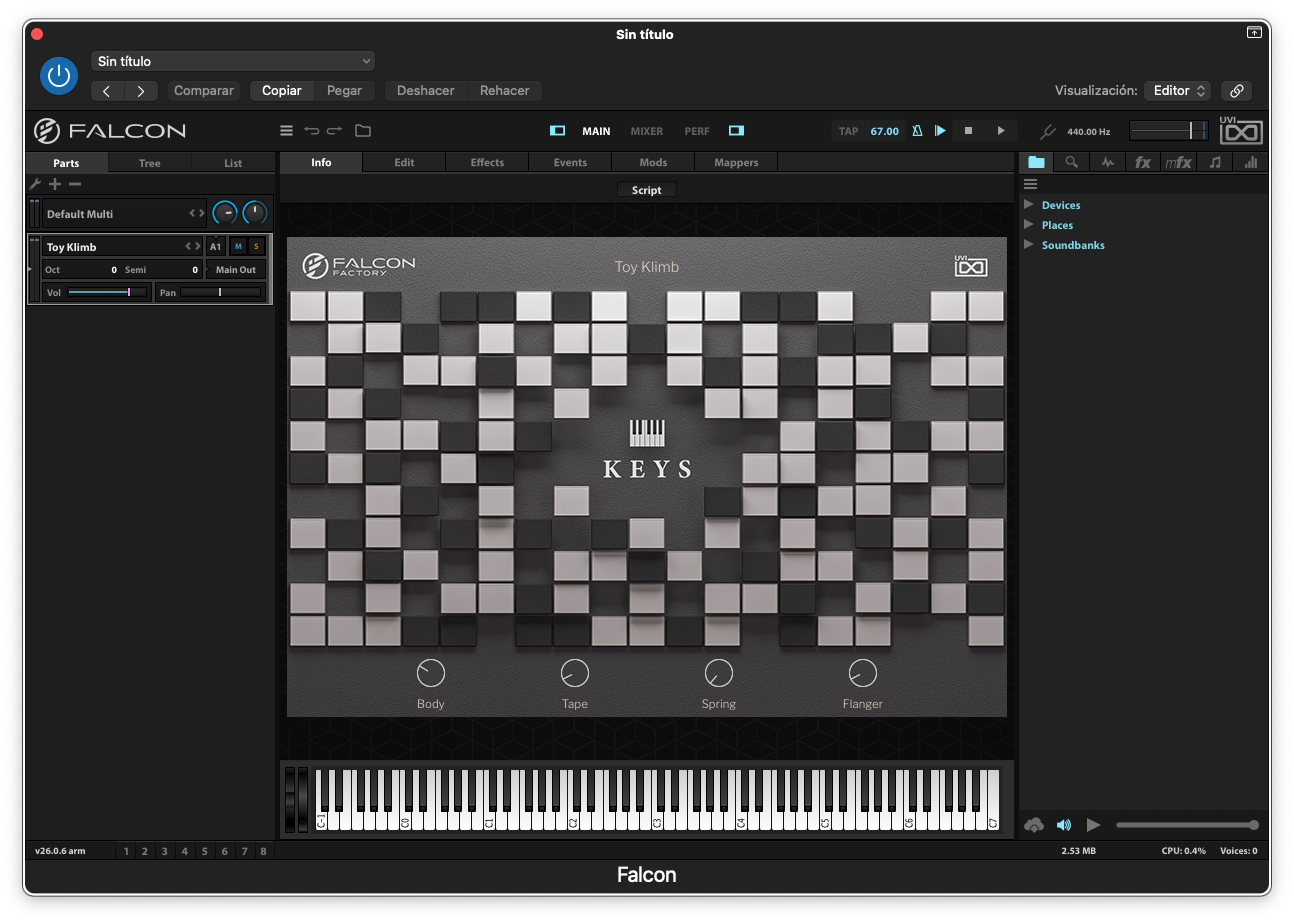Switch to the List tab

(x=233, y=163)
